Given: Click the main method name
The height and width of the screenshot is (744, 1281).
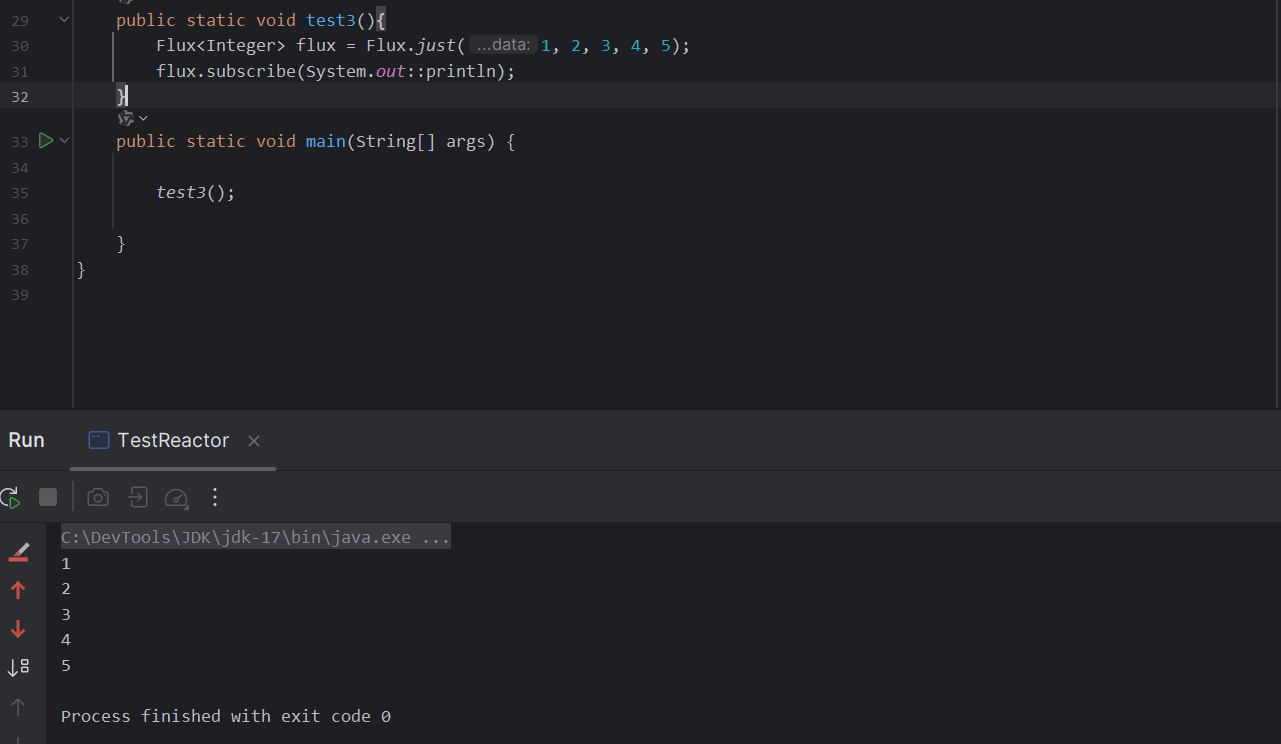Looking at the screenshot, I should [x=326, y=141].
